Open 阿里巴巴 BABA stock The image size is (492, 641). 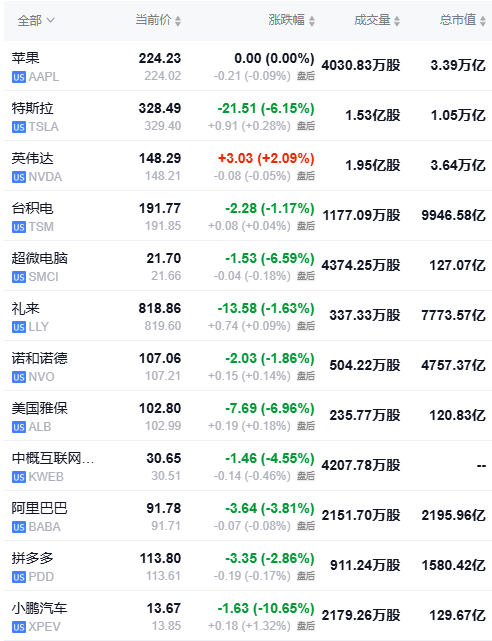[x=248, y=516]
